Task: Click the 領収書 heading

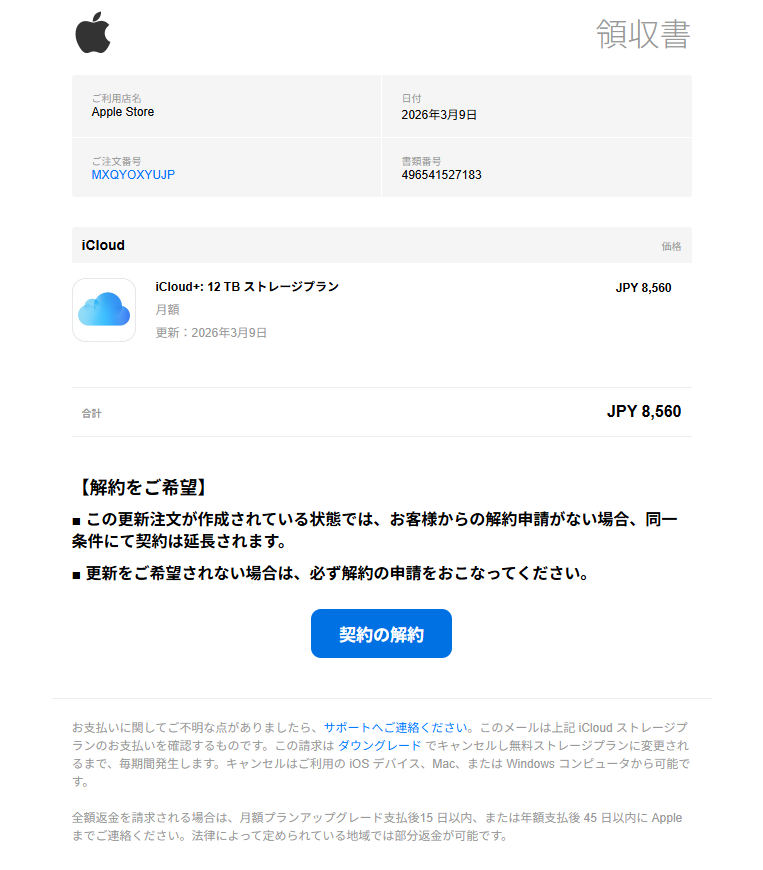Action: point(642,34)
